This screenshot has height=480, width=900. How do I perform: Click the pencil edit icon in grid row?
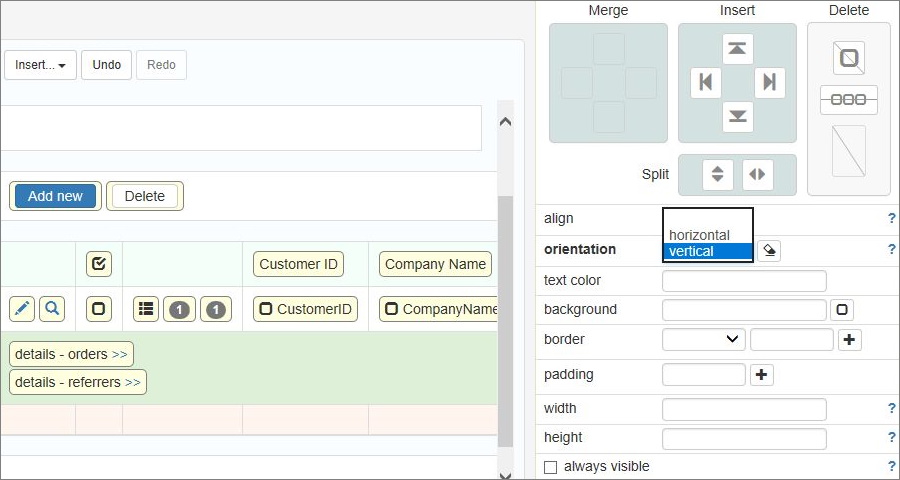[x=22, y=309]
